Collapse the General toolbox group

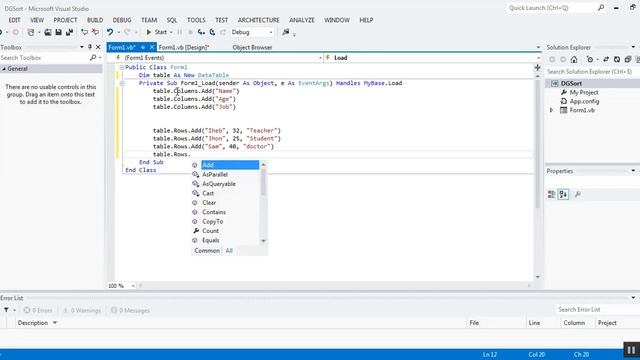point(4,69)
